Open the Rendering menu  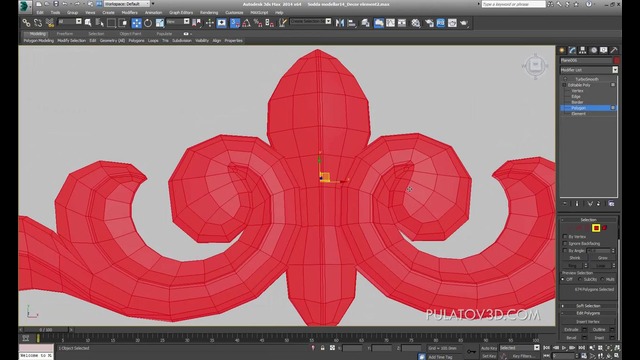(209, 13)
